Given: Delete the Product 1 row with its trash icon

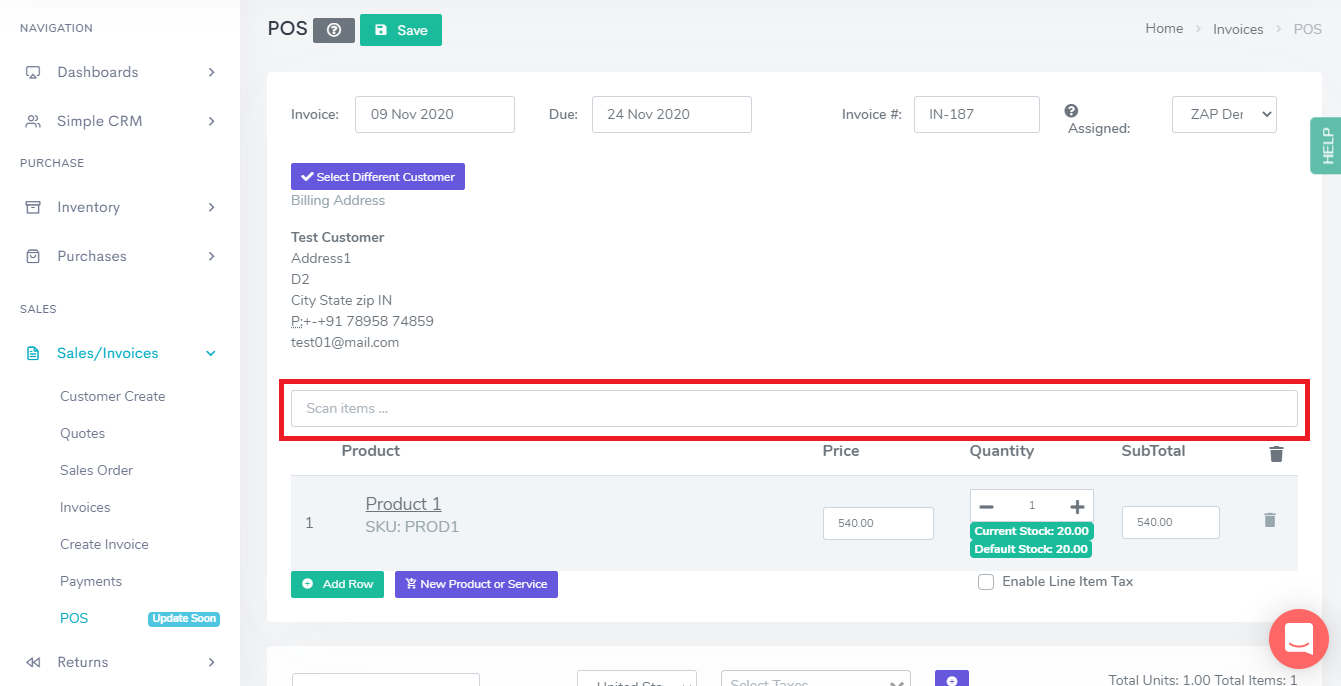Looking at the screenshot, I should point(1270,520).
